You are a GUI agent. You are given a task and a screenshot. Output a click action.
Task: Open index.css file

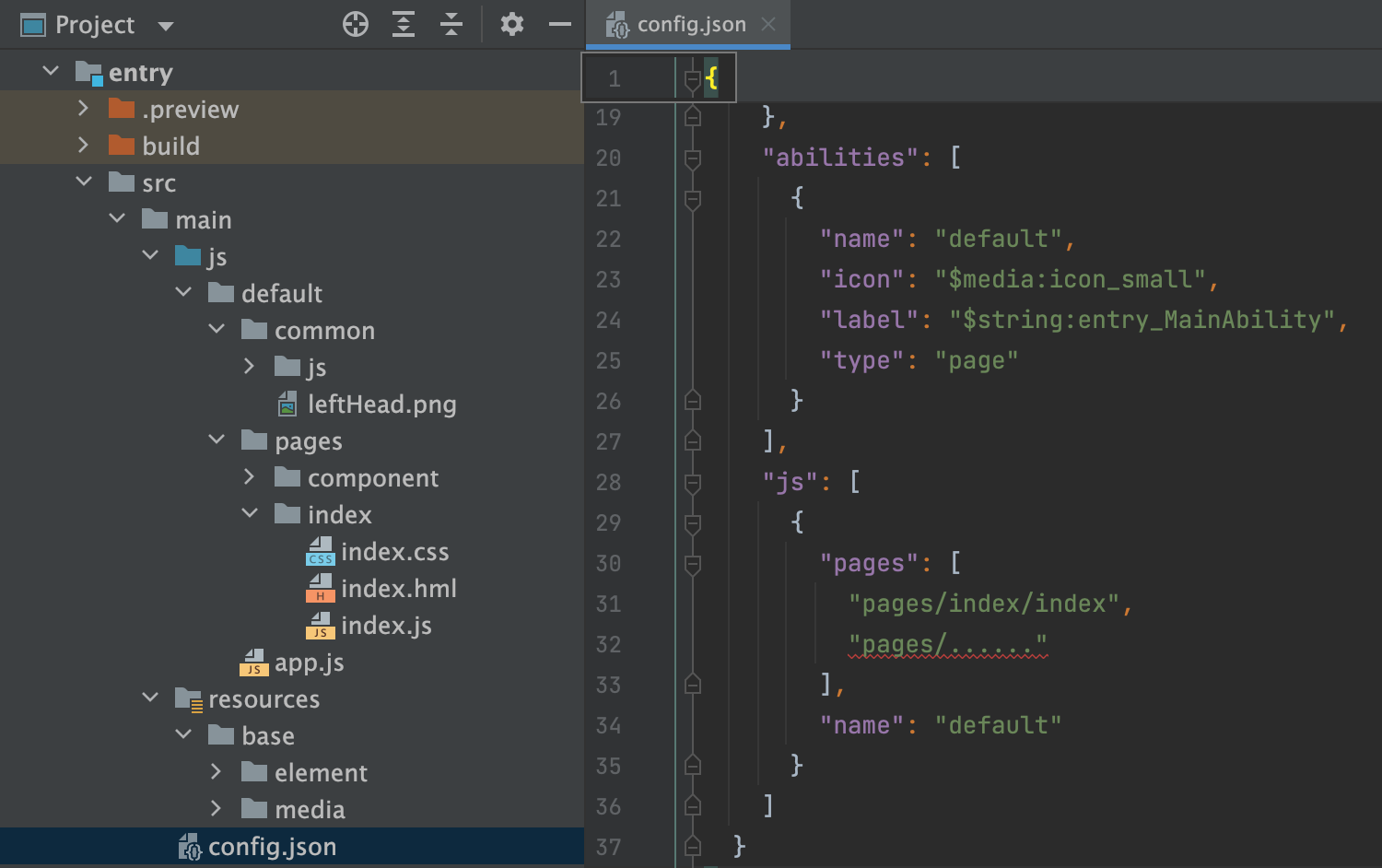[x=395, y=551]
